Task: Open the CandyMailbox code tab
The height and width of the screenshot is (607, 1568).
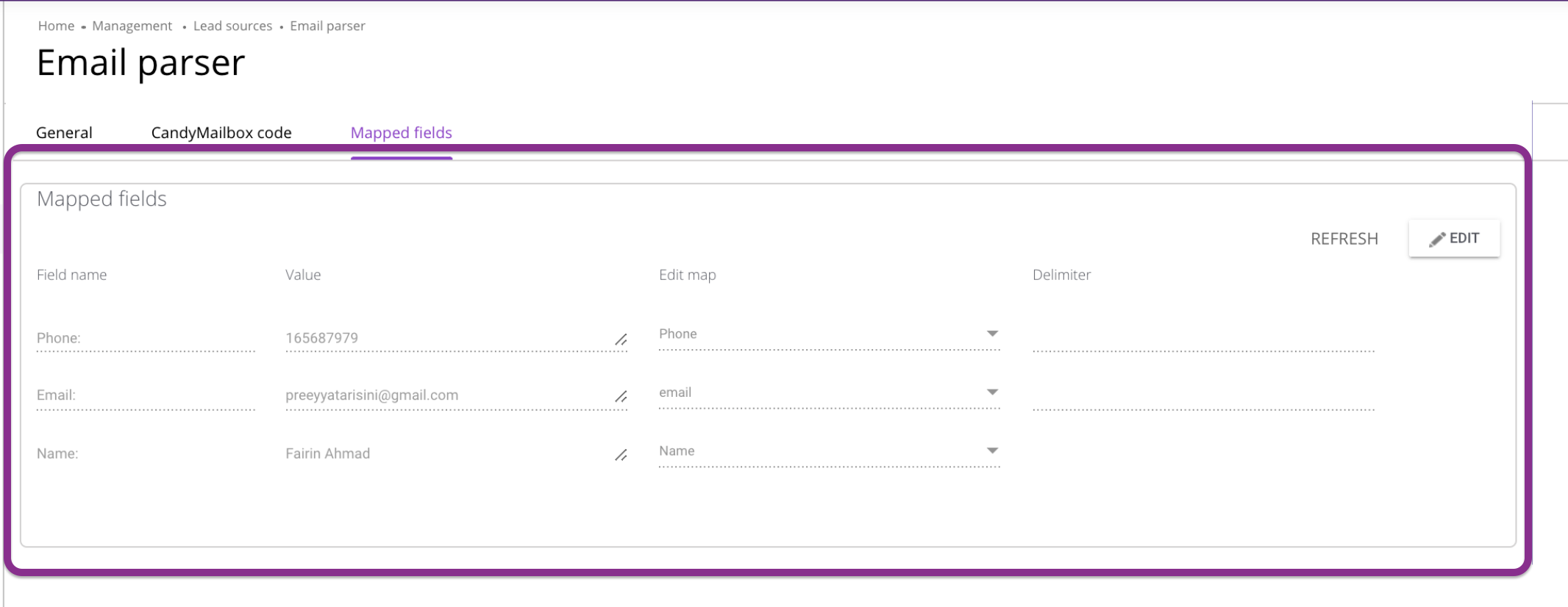Action: tap(221, 133)
